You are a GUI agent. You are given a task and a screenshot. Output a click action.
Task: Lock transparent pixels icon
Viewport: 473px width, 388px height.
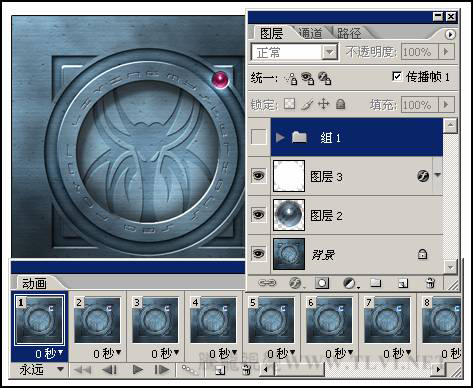289,104
